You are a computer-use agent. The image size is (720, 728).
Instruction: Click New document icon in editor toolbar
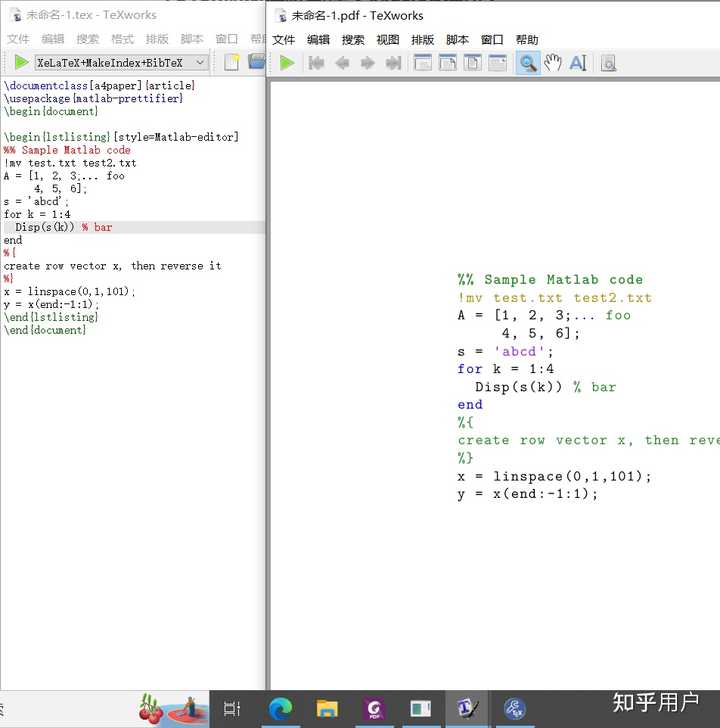click(x=231, y=62)
